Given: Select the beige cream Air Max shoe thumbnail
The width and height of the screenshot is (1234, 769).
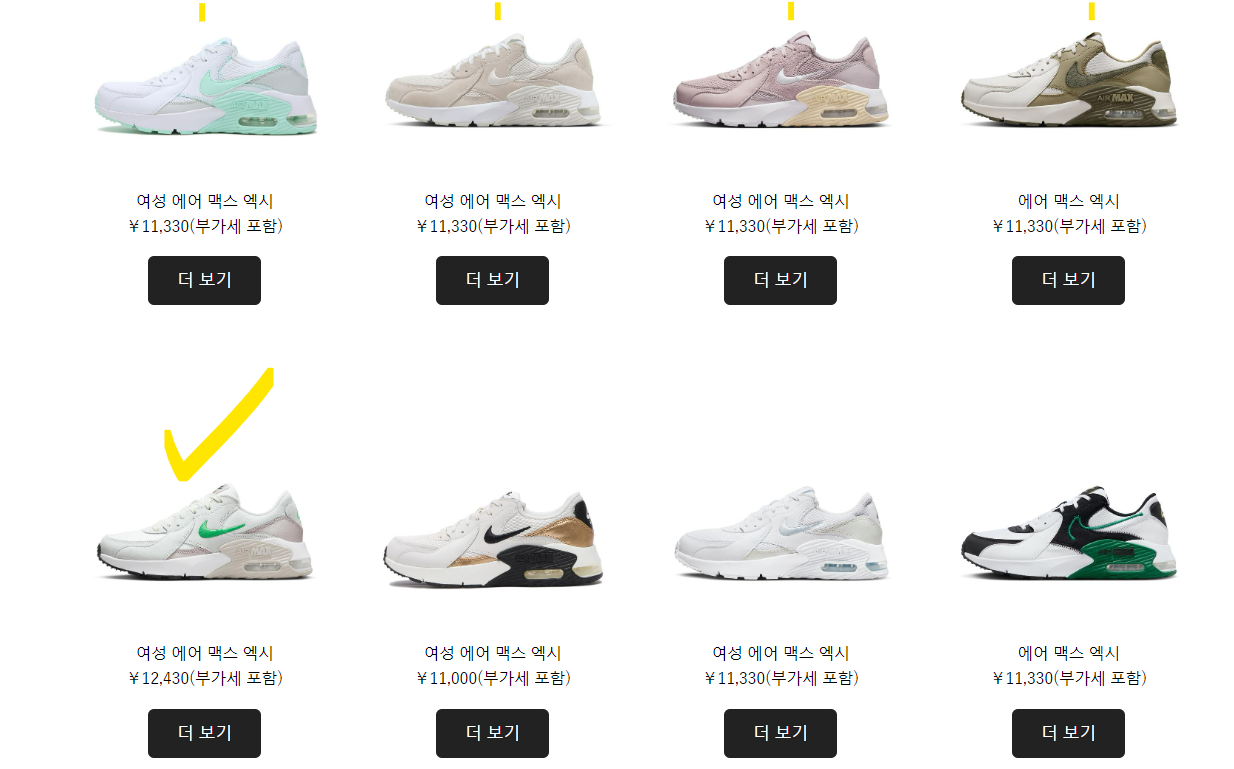Looking at the screenshot, I should [493, 82].
